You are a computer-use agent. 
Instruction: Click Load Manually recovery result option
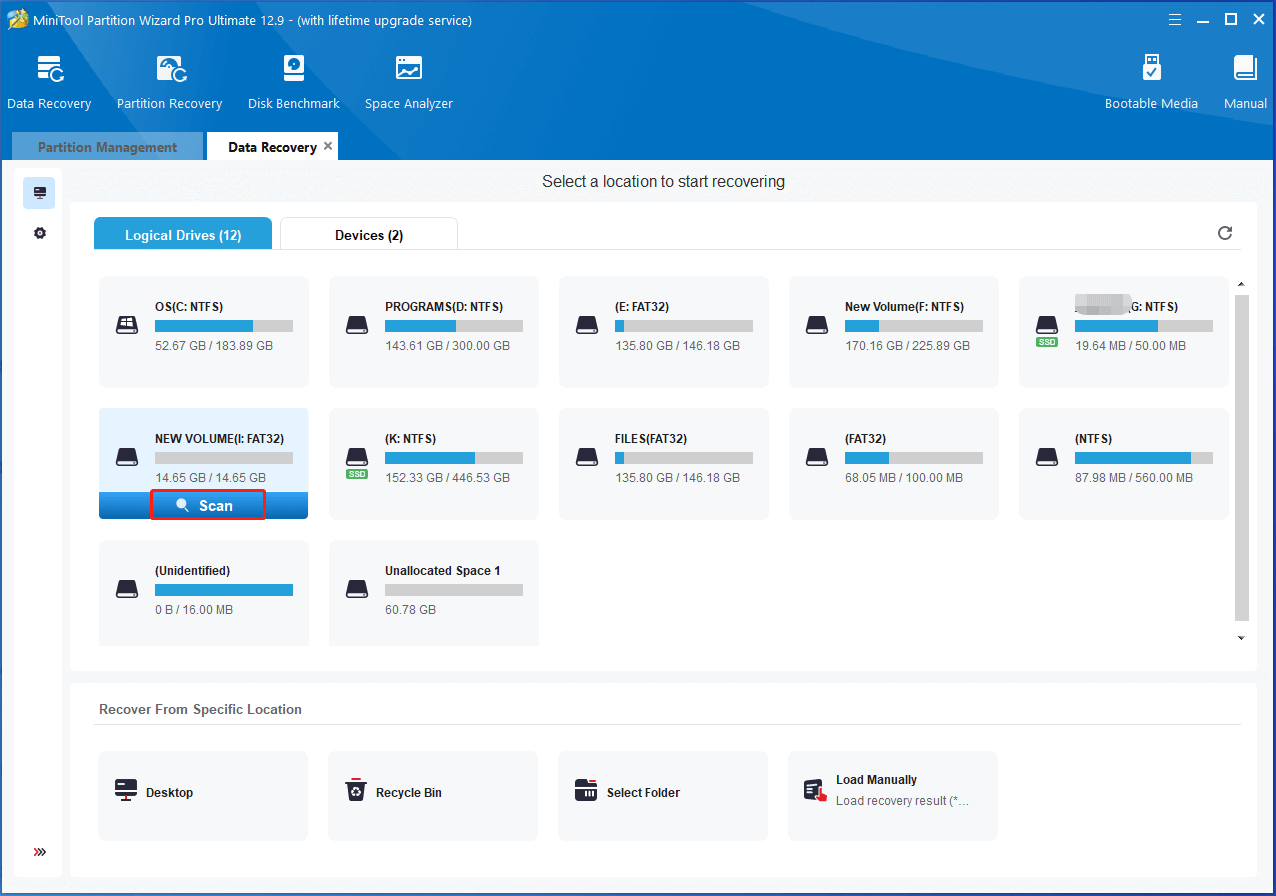click(892, 790)
